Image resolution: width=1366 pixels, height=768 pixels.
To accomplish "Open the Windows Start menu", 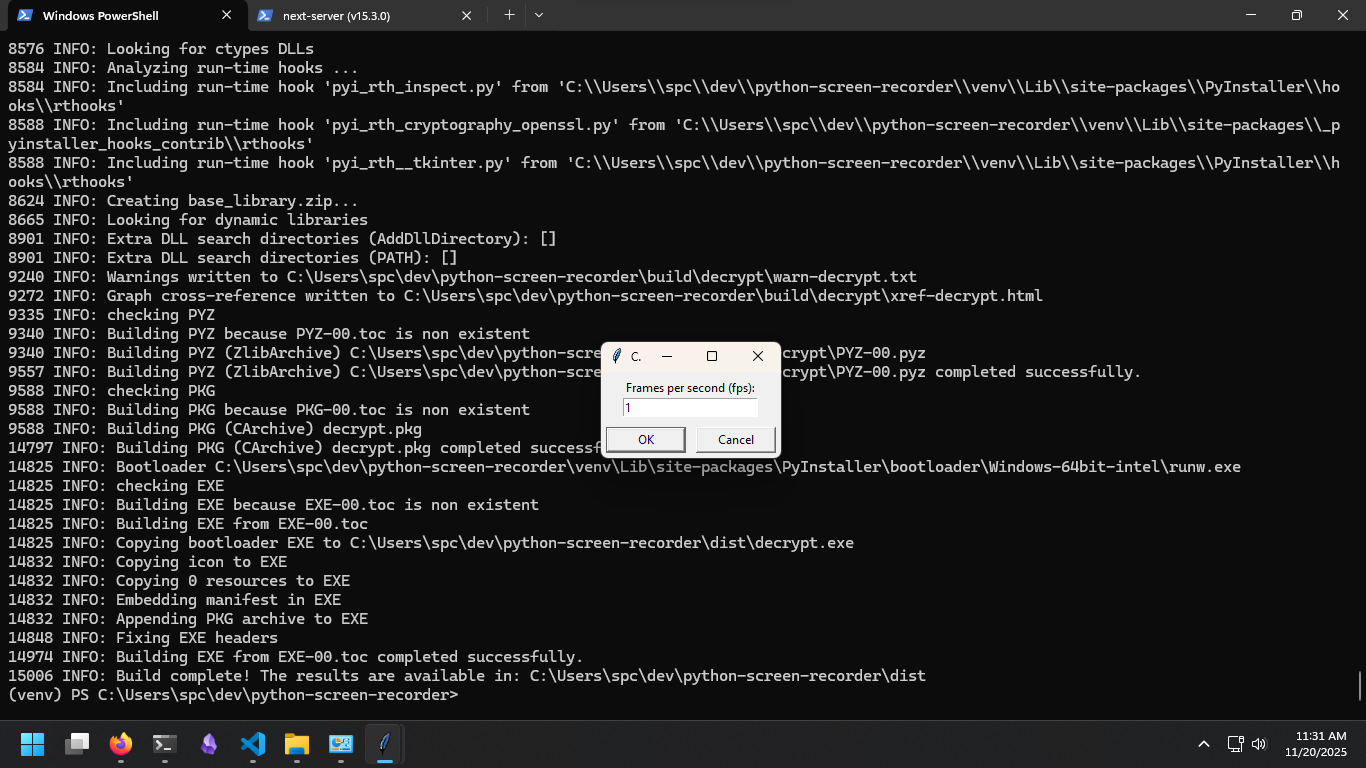I will pyautogui.click(x=31, y=744).
